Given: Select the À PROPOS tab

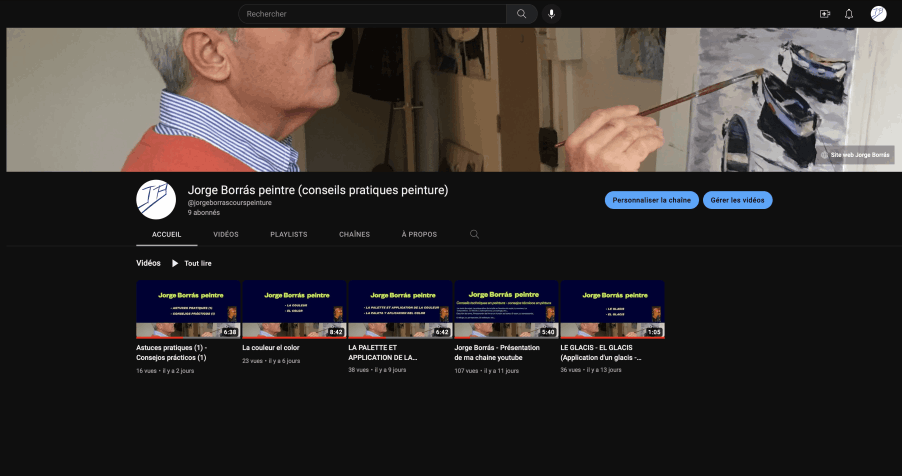Looking at the screenshot, I should (x=419, y=234).
